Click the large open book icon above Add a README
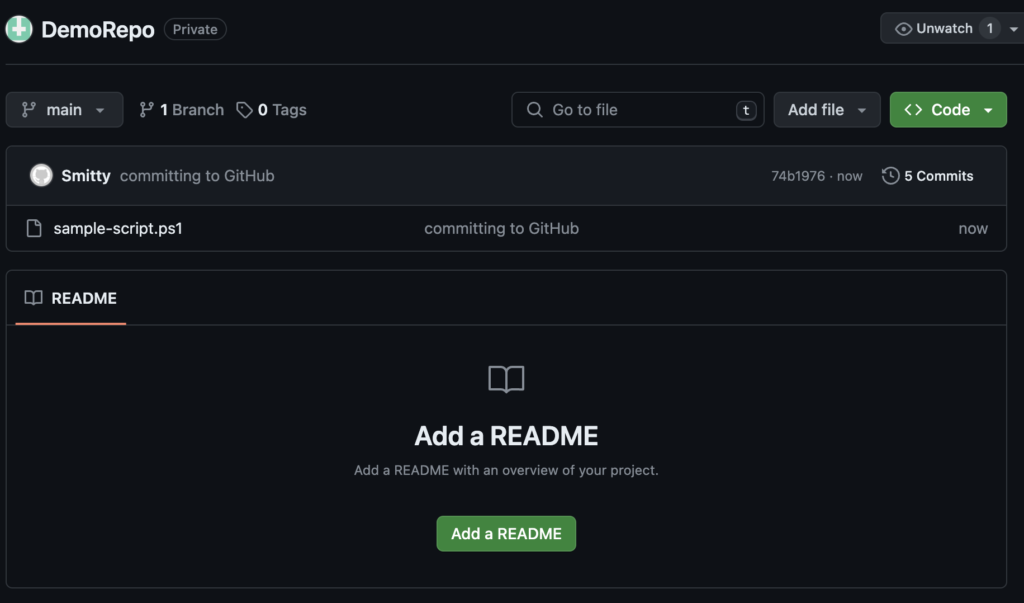Viewport: 1024px width, 603px height. pyautogui.click(x=506, y=379)
